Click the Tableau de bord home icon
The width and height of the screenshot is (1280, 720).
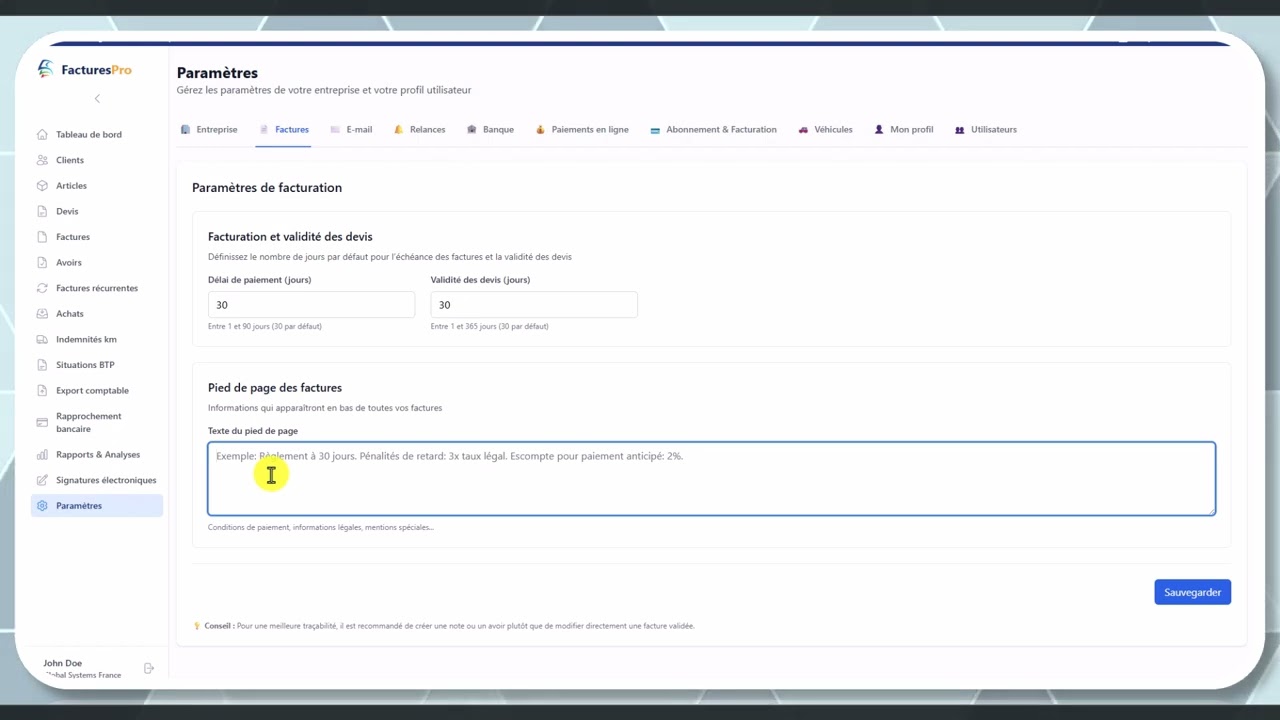pos(42,134)
